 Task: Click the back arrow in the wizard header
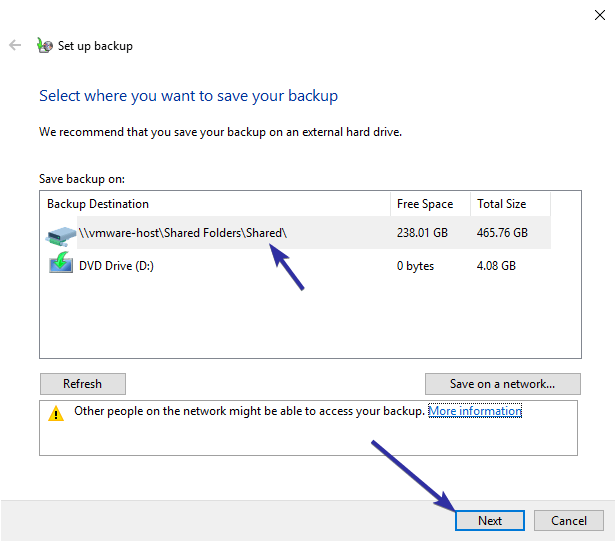pyautogui.click(x=15, y=45)
